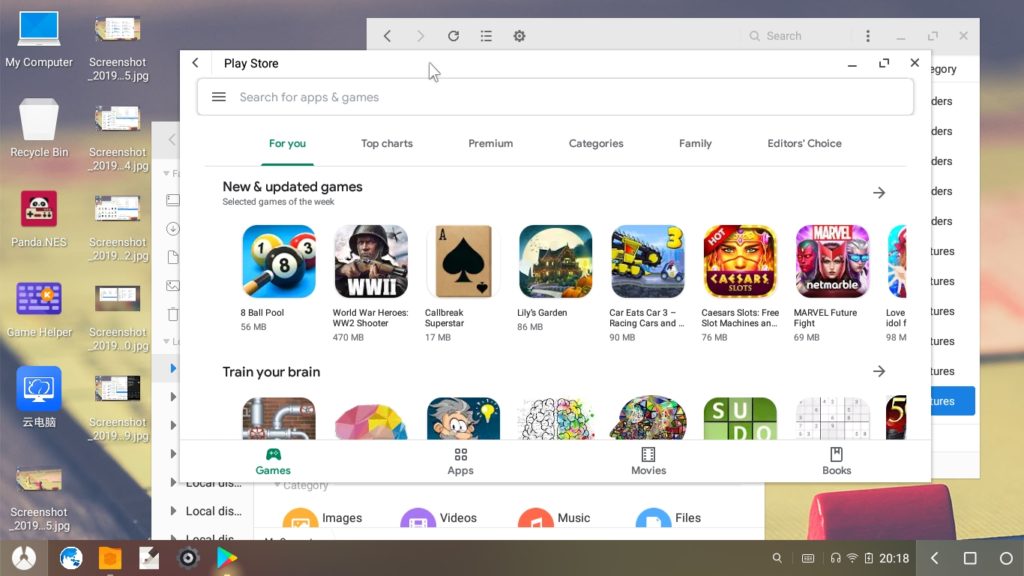Open Caesars Slots game icon
1024x576 pixels.
point(740,261)
